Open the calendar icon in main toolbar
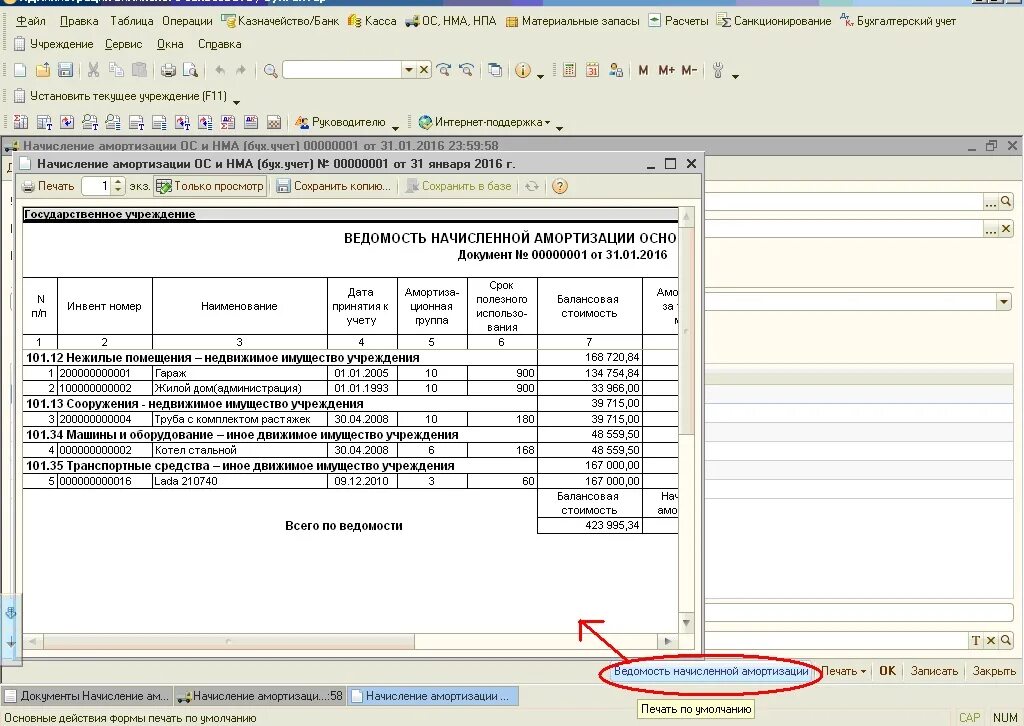Image resolution: width=1024 pixels, height=726 pixels. point(592,70)
